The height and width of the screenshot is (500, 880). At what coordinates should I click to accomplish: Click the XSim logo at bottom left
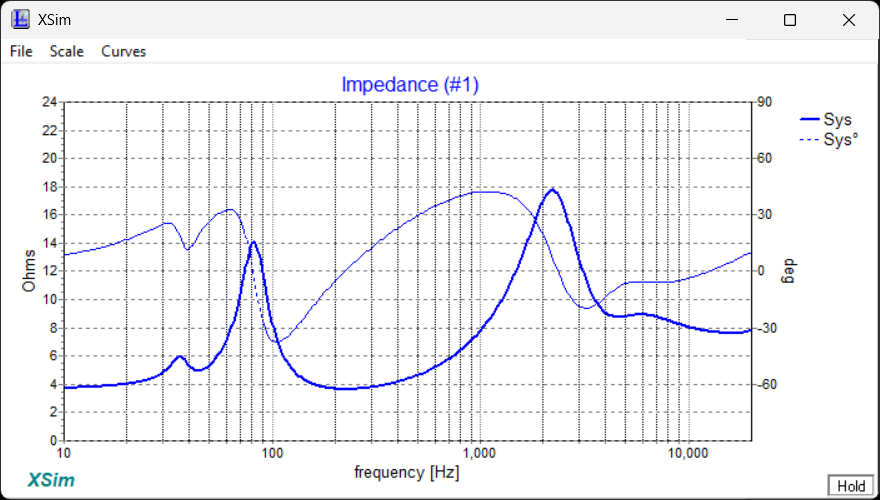[x=48, y=479]
